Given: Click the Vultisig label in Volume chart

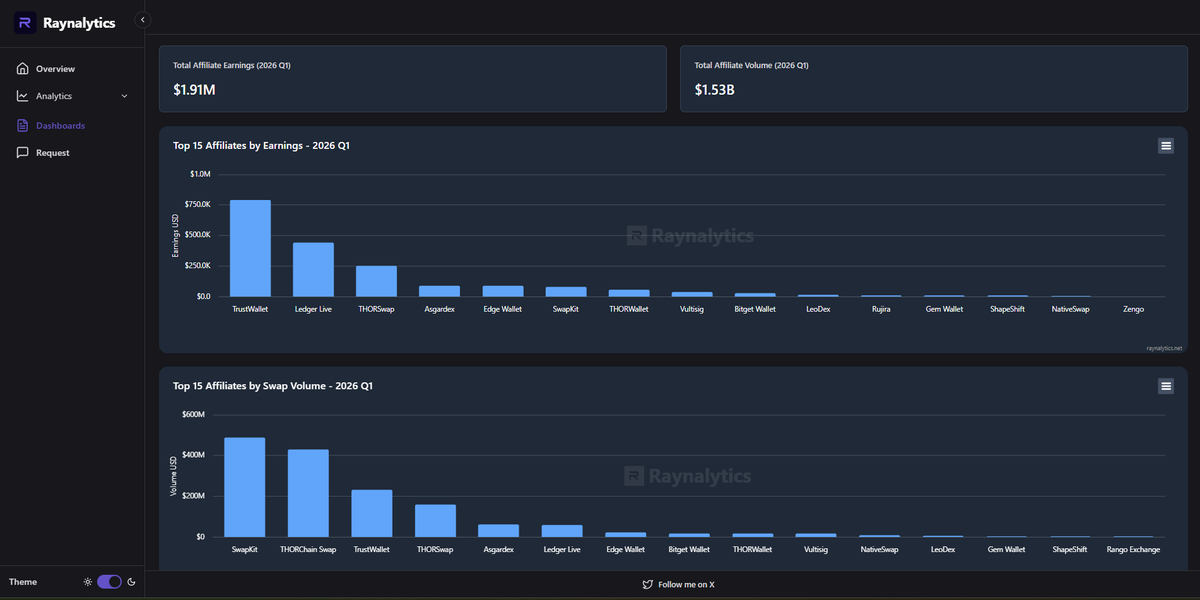Looking at the screenshot, I should [816, 549].
